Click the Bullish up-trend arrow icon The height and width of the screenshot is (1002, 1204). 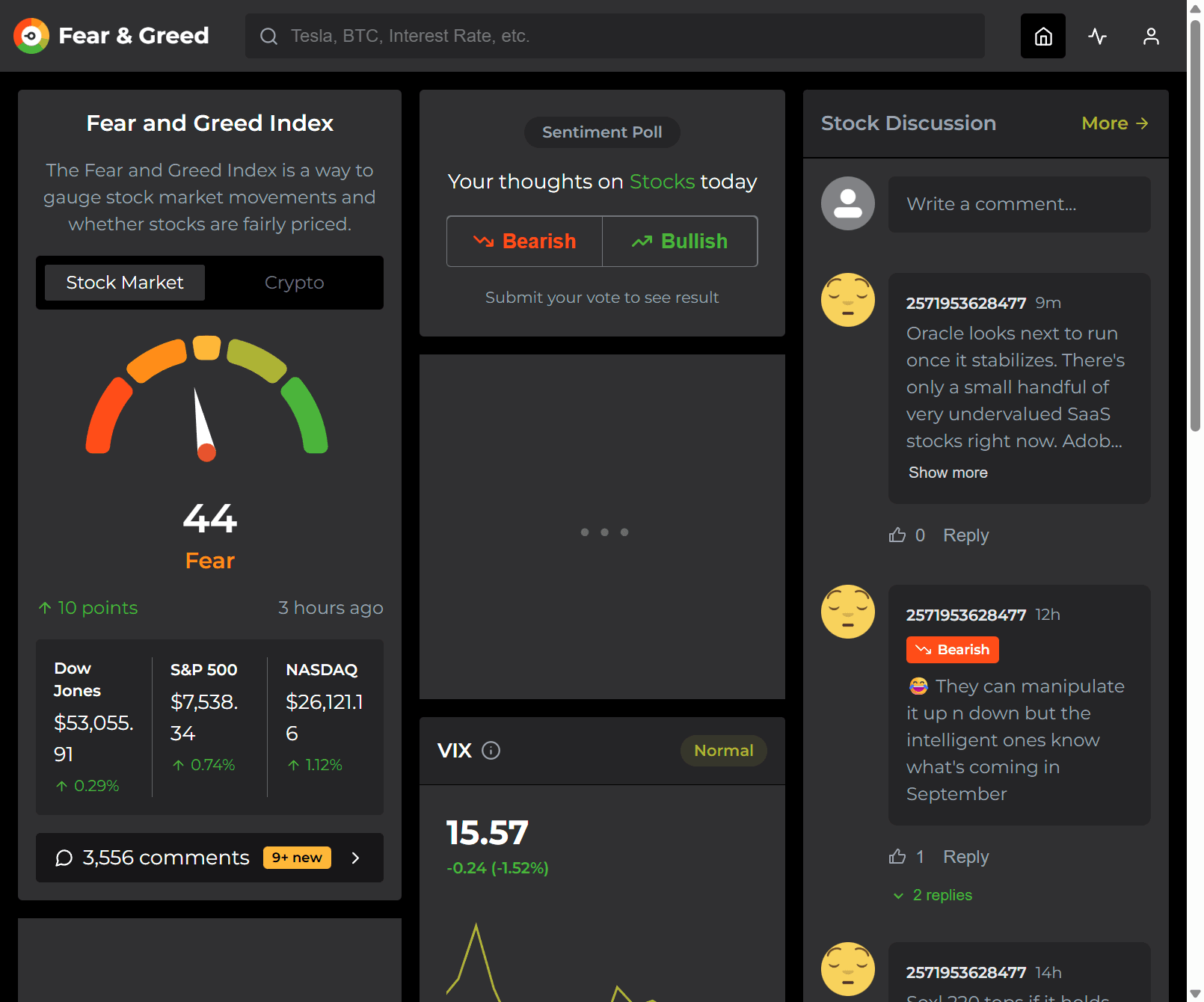click(642, 241)
